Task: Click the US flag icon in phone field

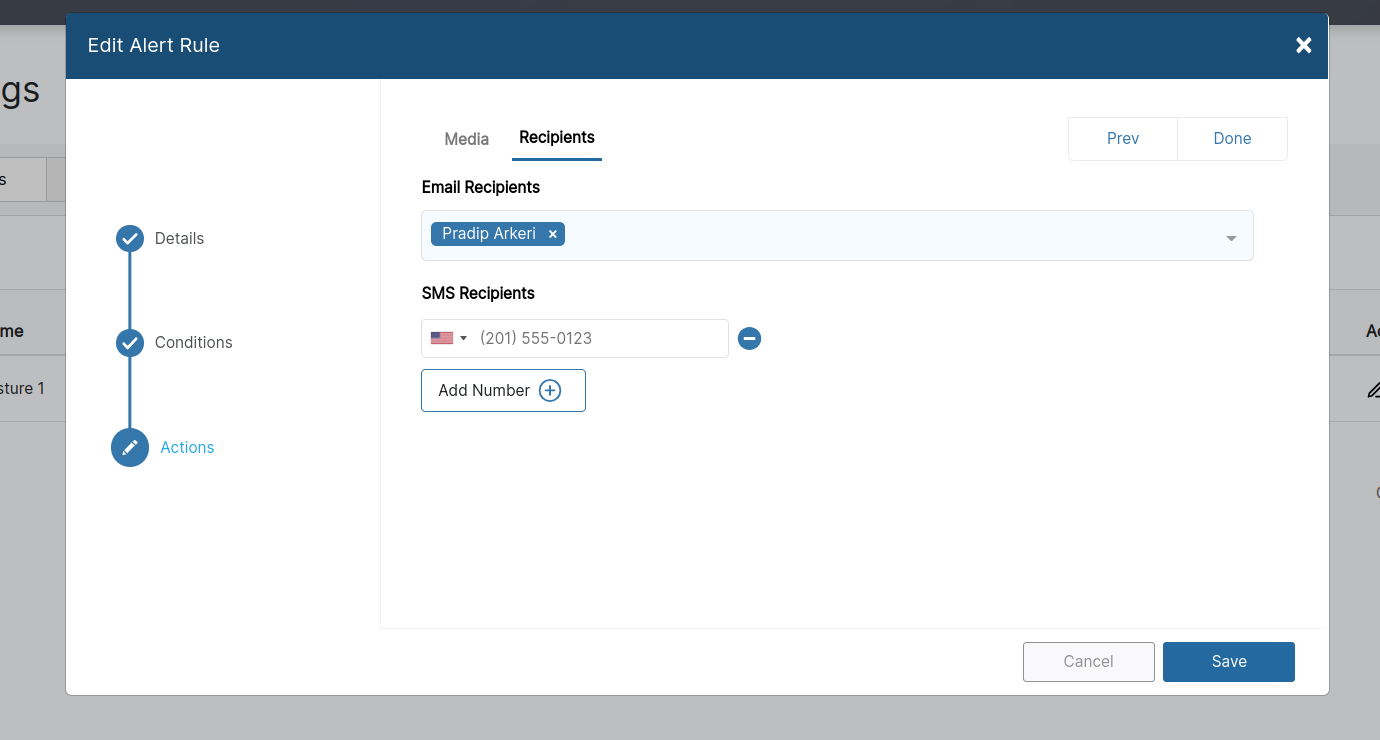Action: pyautogui.click(x=442, y=337)
